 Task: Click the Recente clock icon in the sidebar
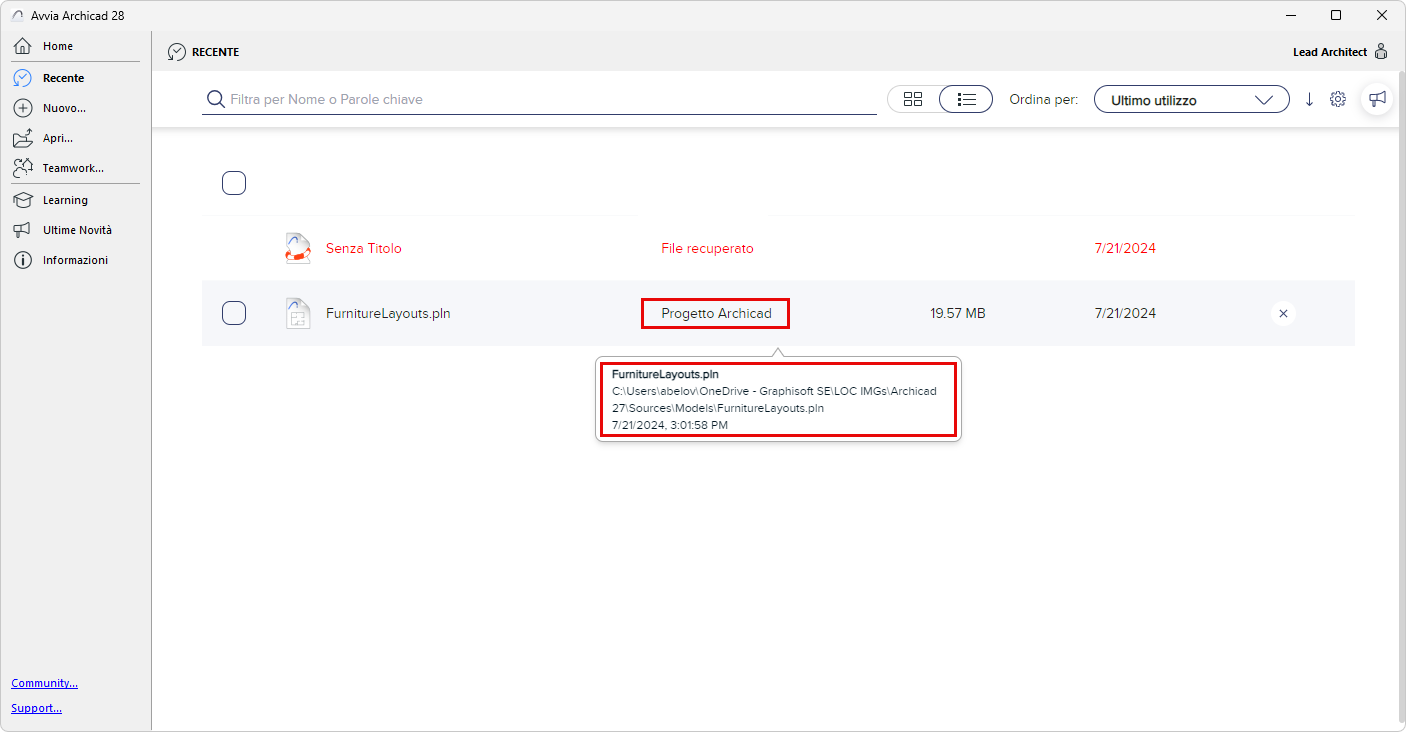23,78
